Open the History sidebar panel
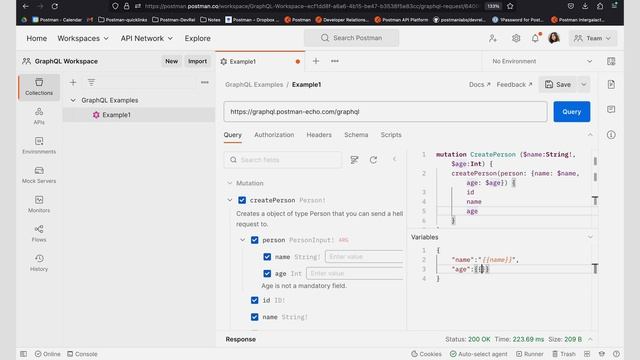The height and width of the screenshot is (360, 640). point(39,263)
